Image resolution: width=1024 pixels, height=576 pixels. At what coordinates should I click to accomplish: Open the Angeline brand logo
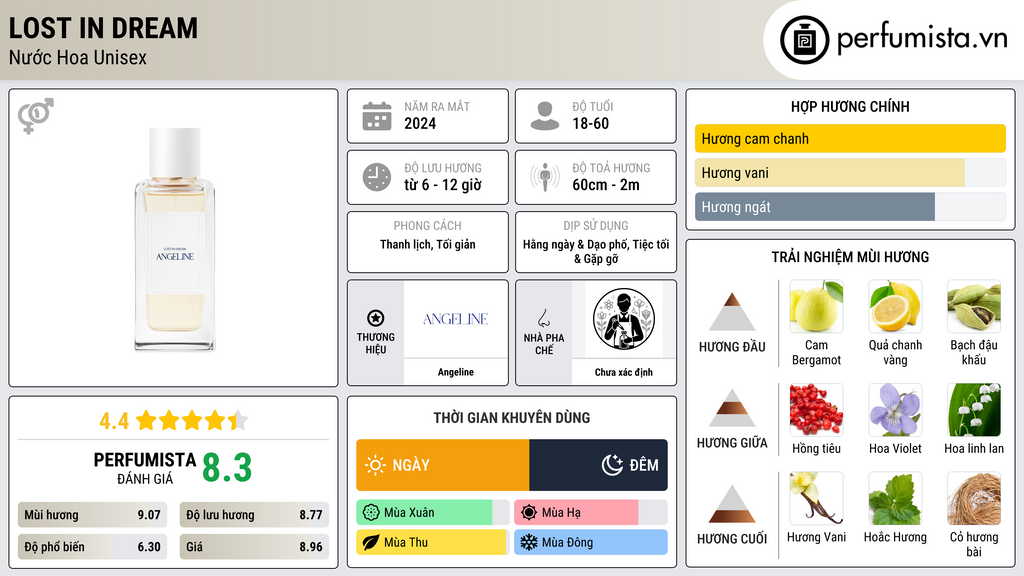[456, 319]
